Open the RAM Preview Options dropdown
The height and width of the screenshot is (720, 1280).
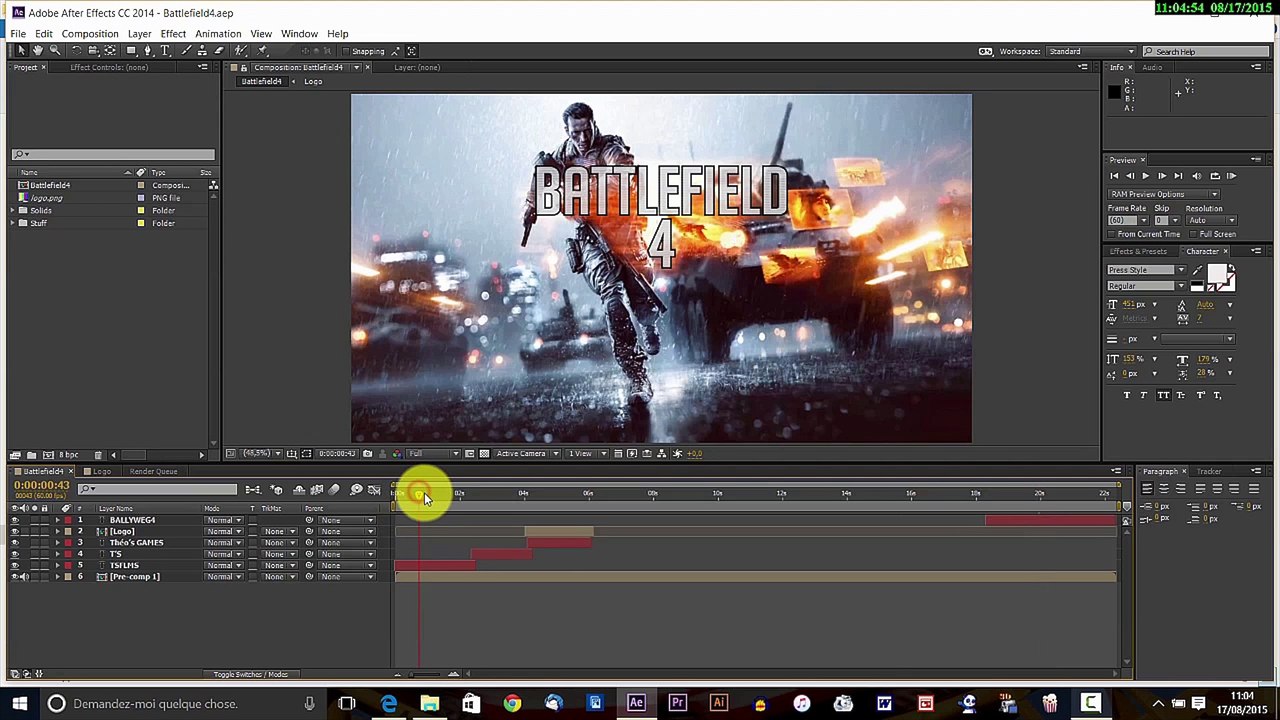(1163, 194)
